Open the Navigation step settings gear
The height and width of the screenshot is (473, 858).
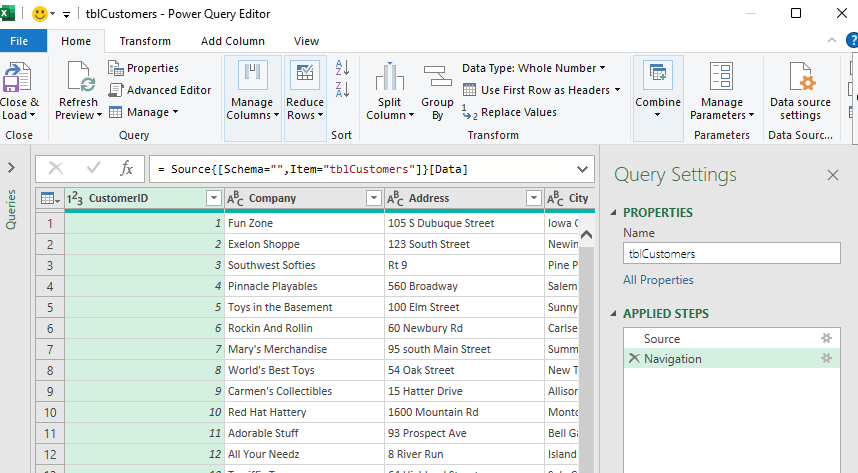pyautogui.click(x=826, y=359)
